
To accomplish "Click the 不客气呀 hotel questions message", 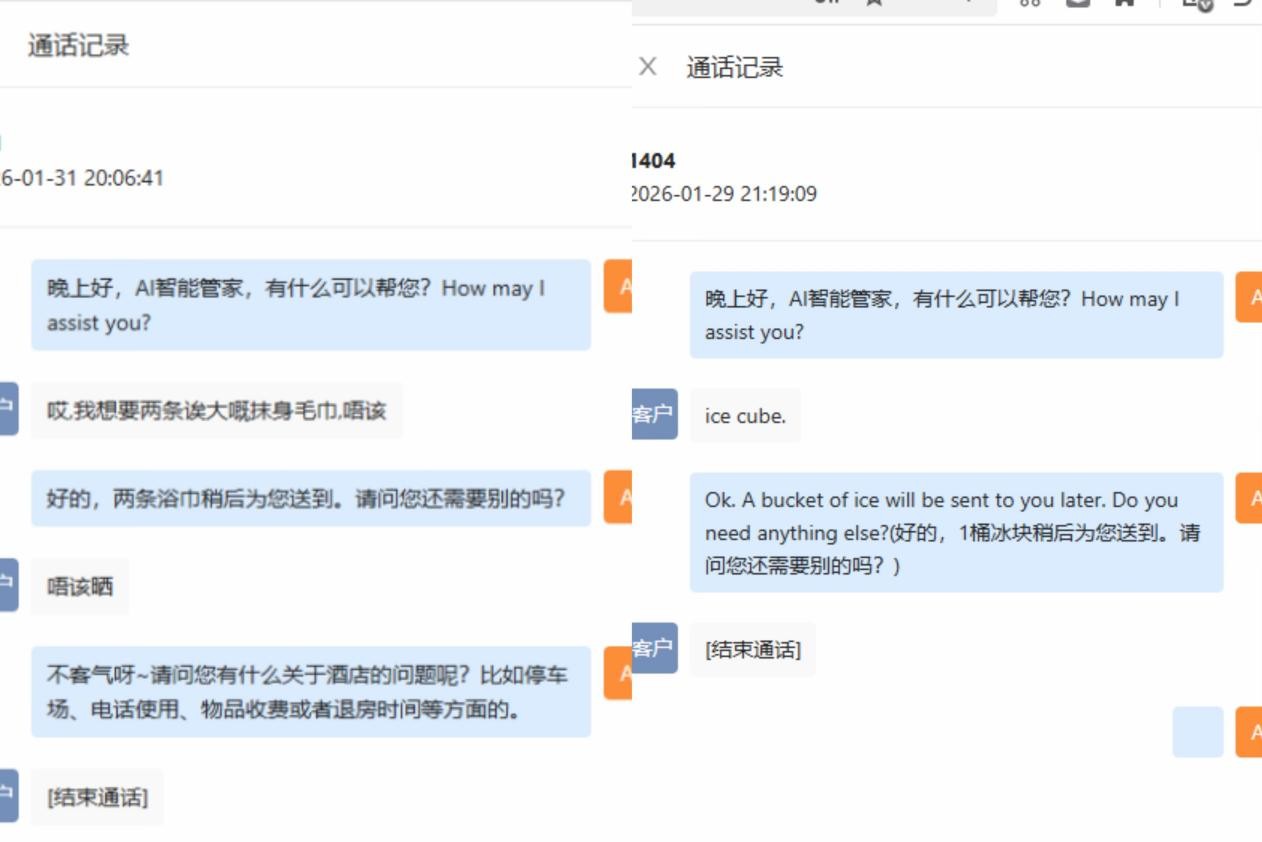I will pyautogui.click(x=310, y=692).
